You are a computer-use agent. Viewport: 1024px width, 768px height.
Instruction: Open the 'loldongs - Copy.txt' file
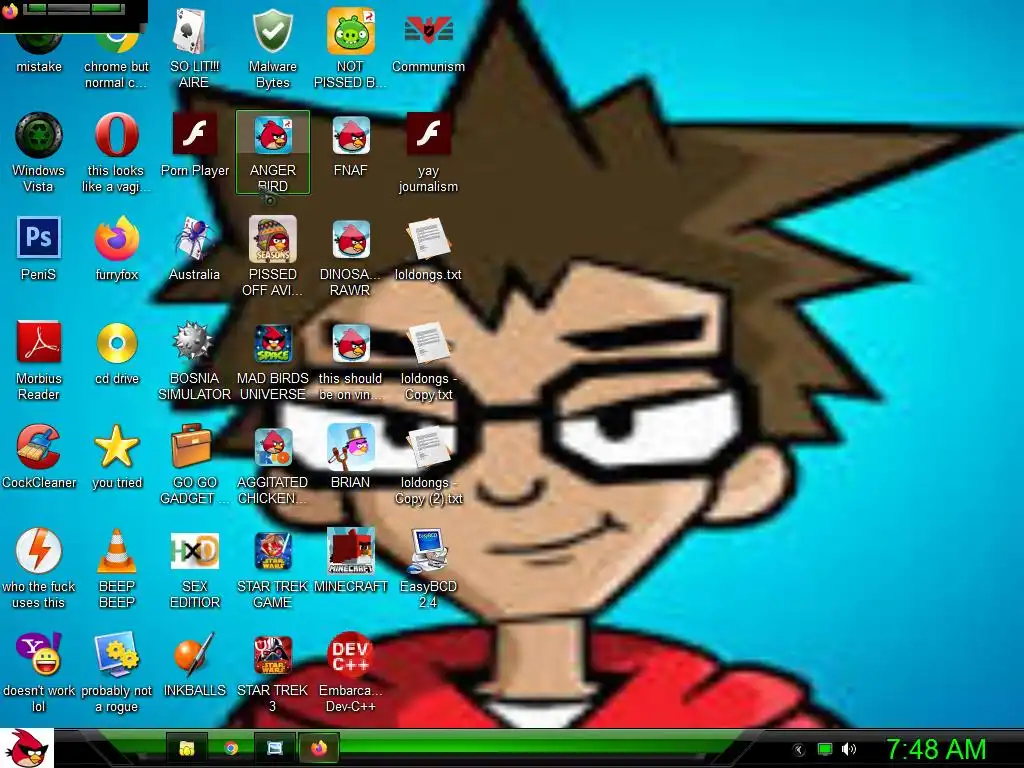428,360
